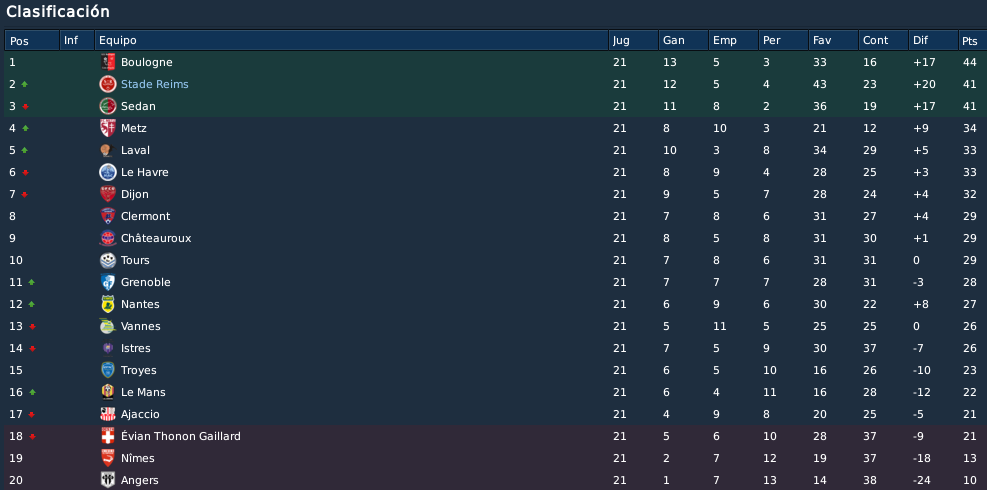This screenshot has width=987, height=490.
Task: Click the Stade Reims club badge
Action: (x=108, y=84)
